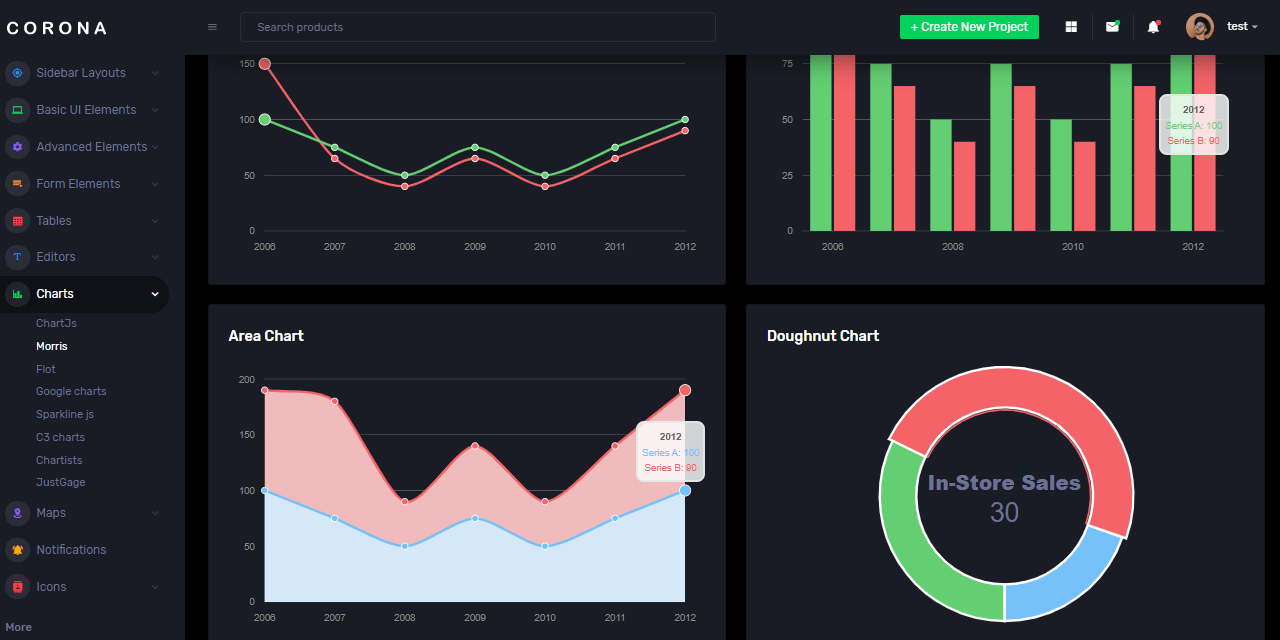Click the Doughnut Chart heading
This screenshot has height=640, width=1280.
pos(823,336)
